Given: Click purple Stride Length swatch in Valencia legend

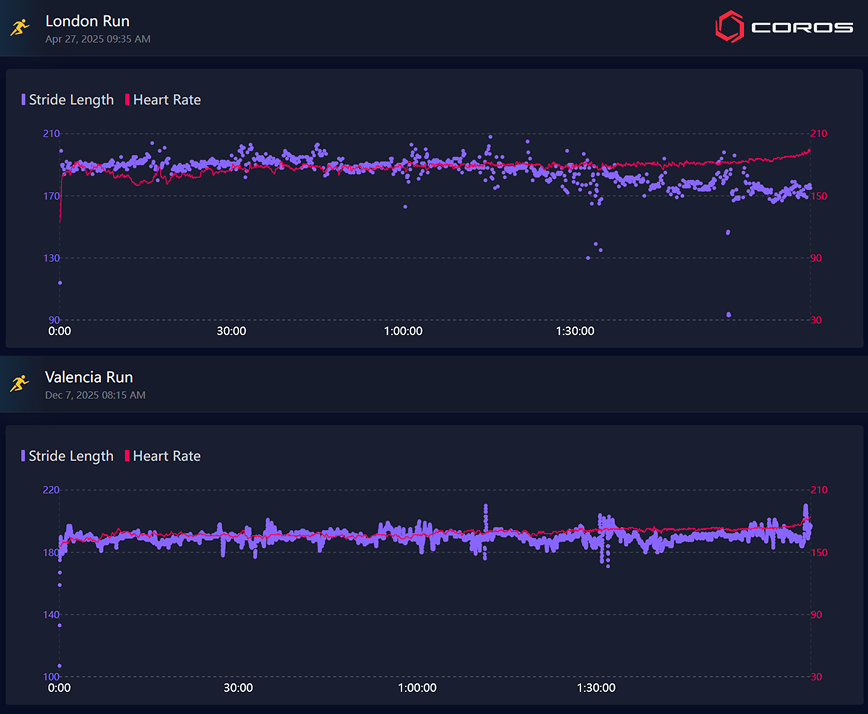Looking at the screenshot, I should pos(24,456).
